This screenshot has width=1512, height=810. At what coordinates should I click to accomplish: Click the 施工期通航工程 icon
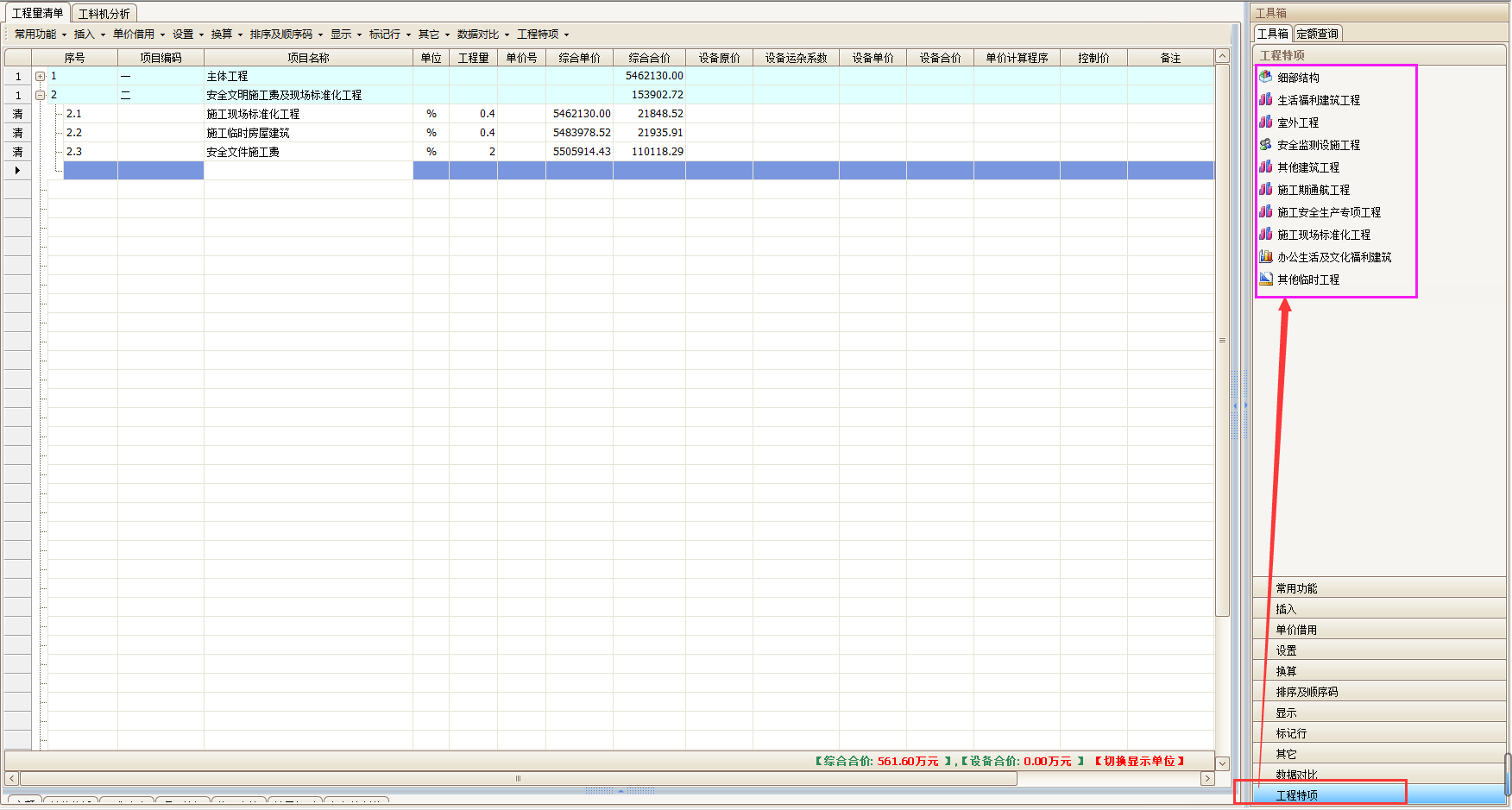(1266, 189)
